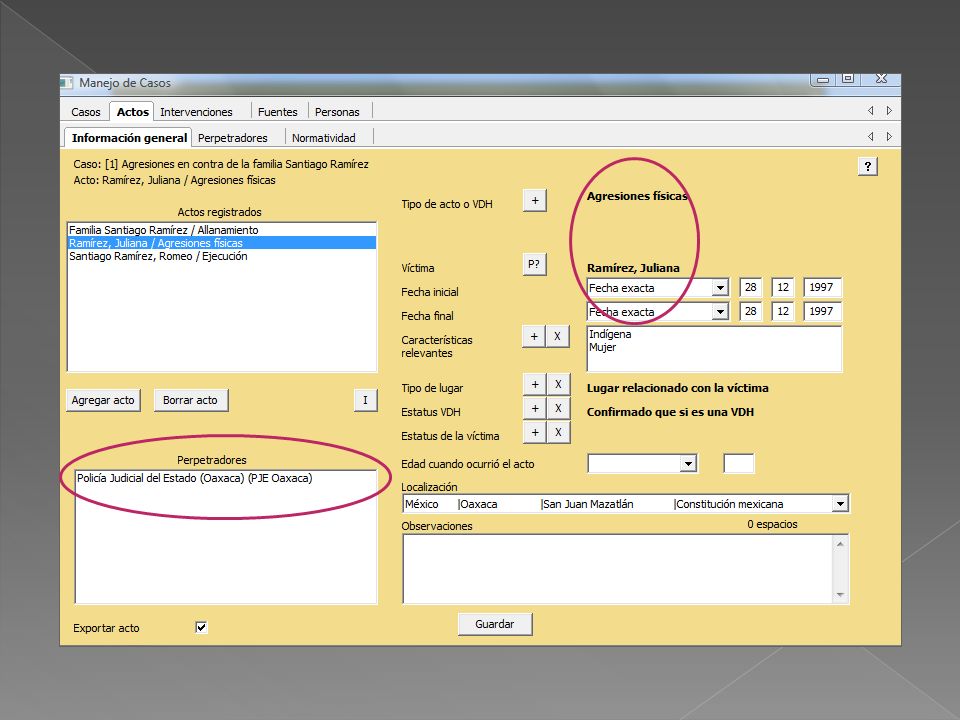
Task: Select Ramírez, Juliana / Agresiones físicas act
Action: pyautogui.click(x=221, y=243)
